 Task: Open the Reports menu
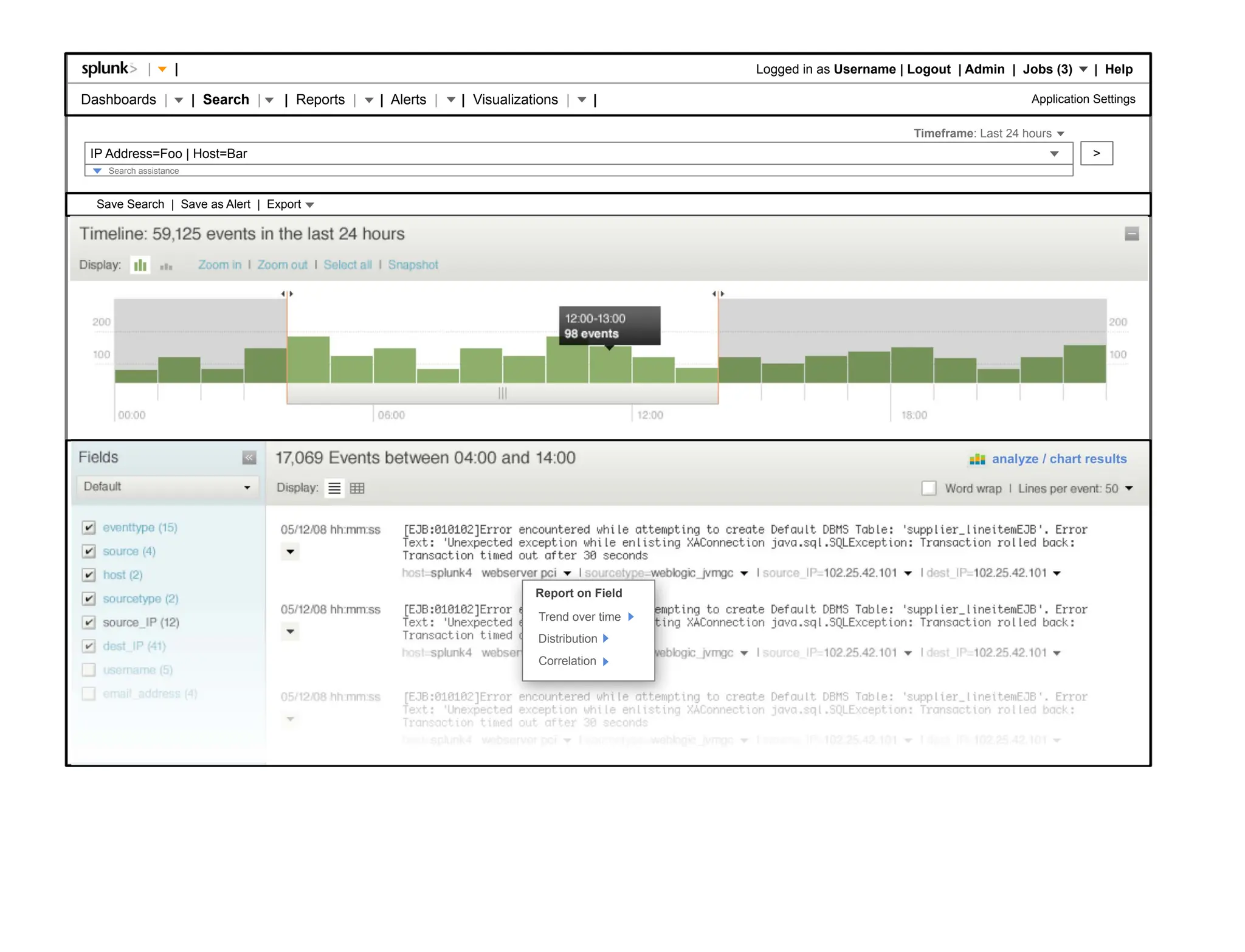320,100
